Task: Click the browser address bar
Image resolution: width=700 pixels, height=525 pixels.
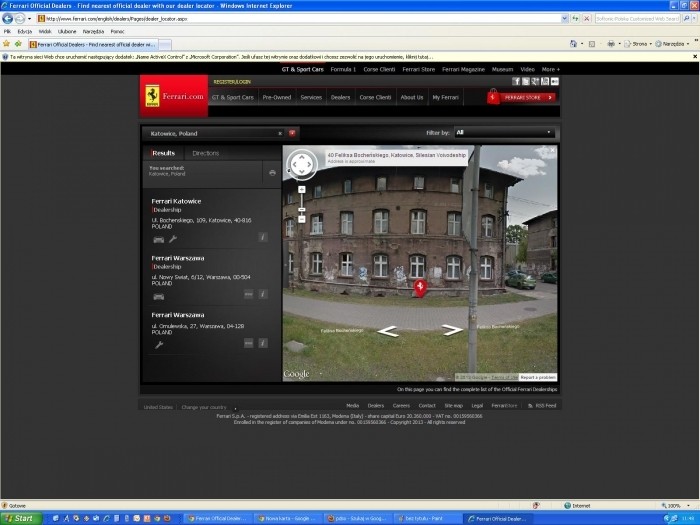Action: click(300, 18)
